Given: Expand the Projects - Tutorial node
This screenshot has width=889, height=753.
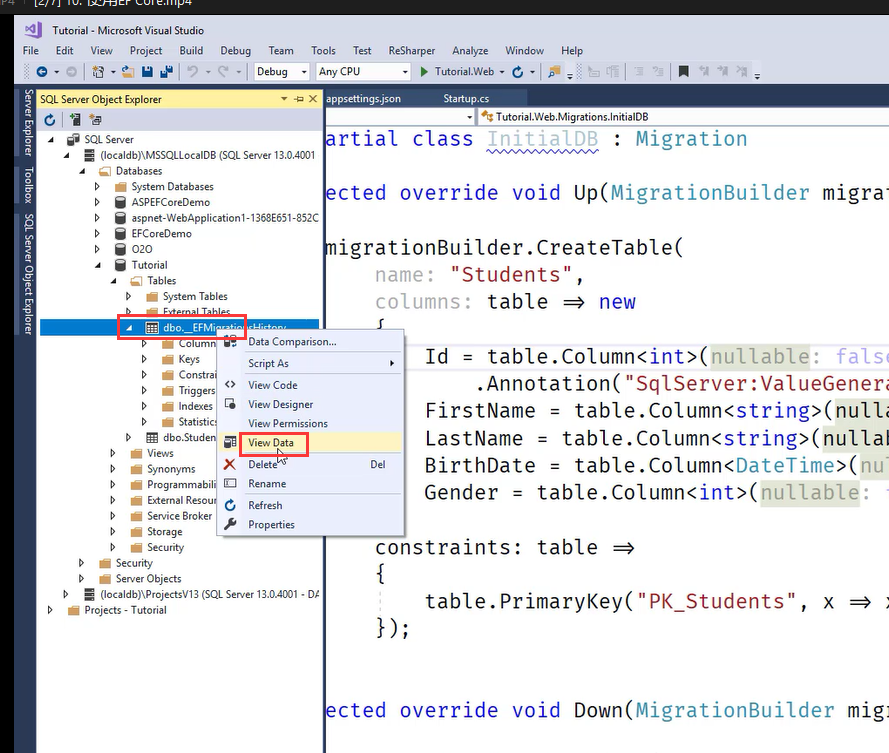Looking at the screenshot, I should click(50, 610).
